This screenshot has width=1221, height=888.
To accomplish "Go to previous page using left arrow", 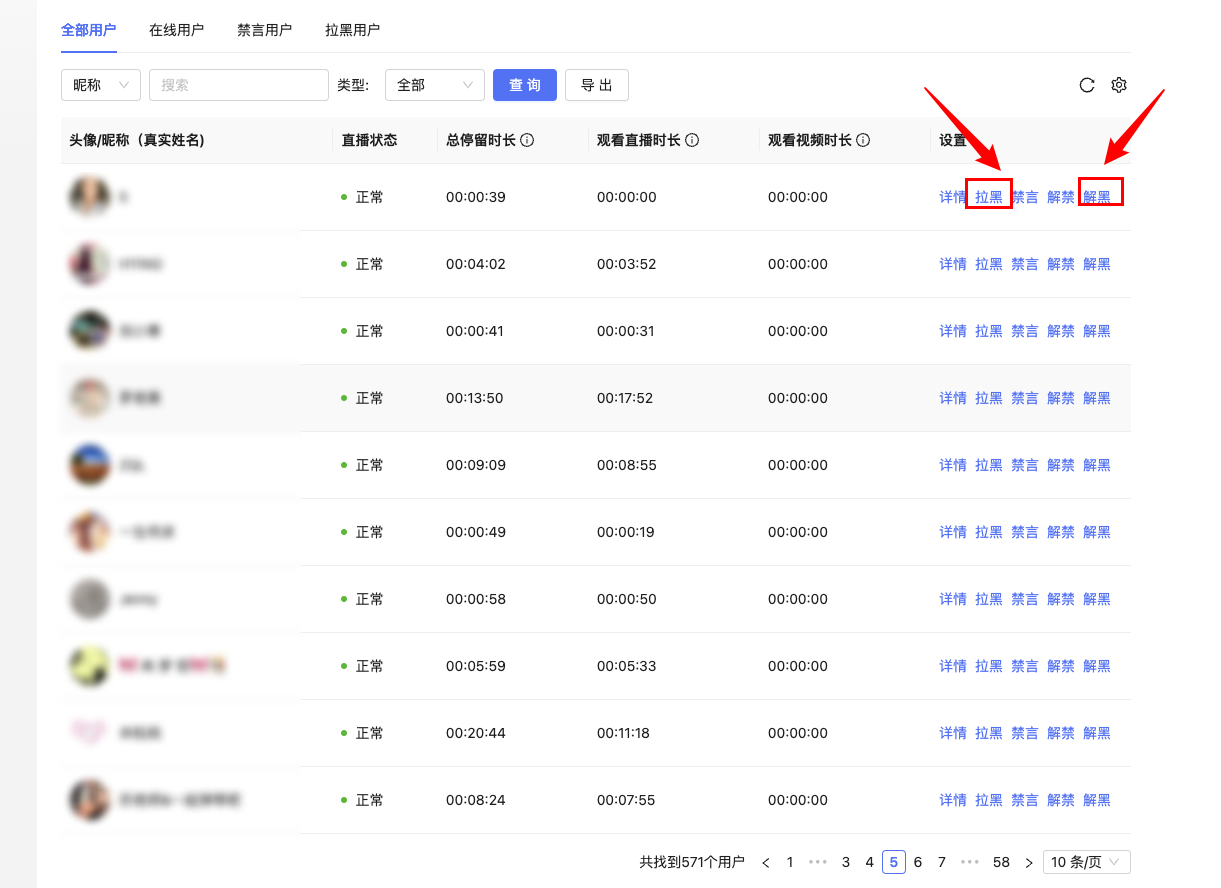I will (x=766, y=862).
